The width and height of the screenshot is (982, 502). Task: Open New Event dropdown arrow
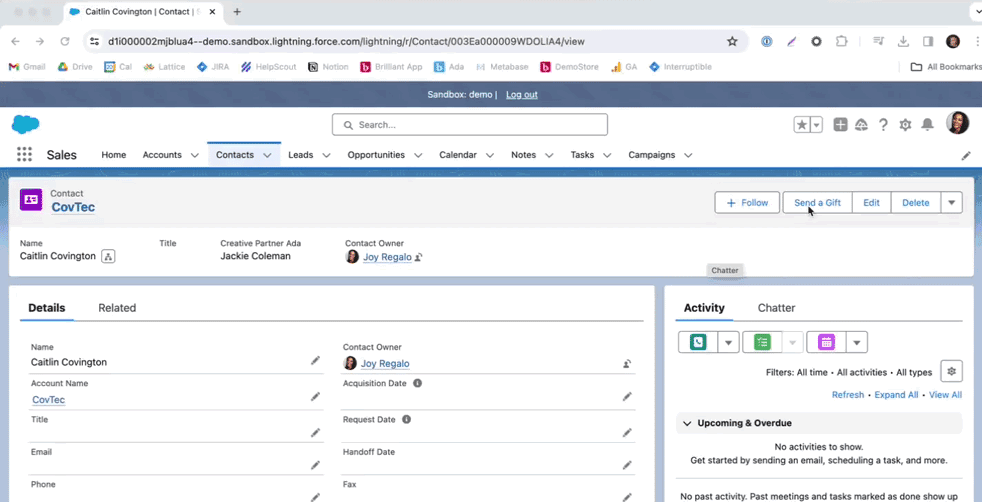pos(857,342)
